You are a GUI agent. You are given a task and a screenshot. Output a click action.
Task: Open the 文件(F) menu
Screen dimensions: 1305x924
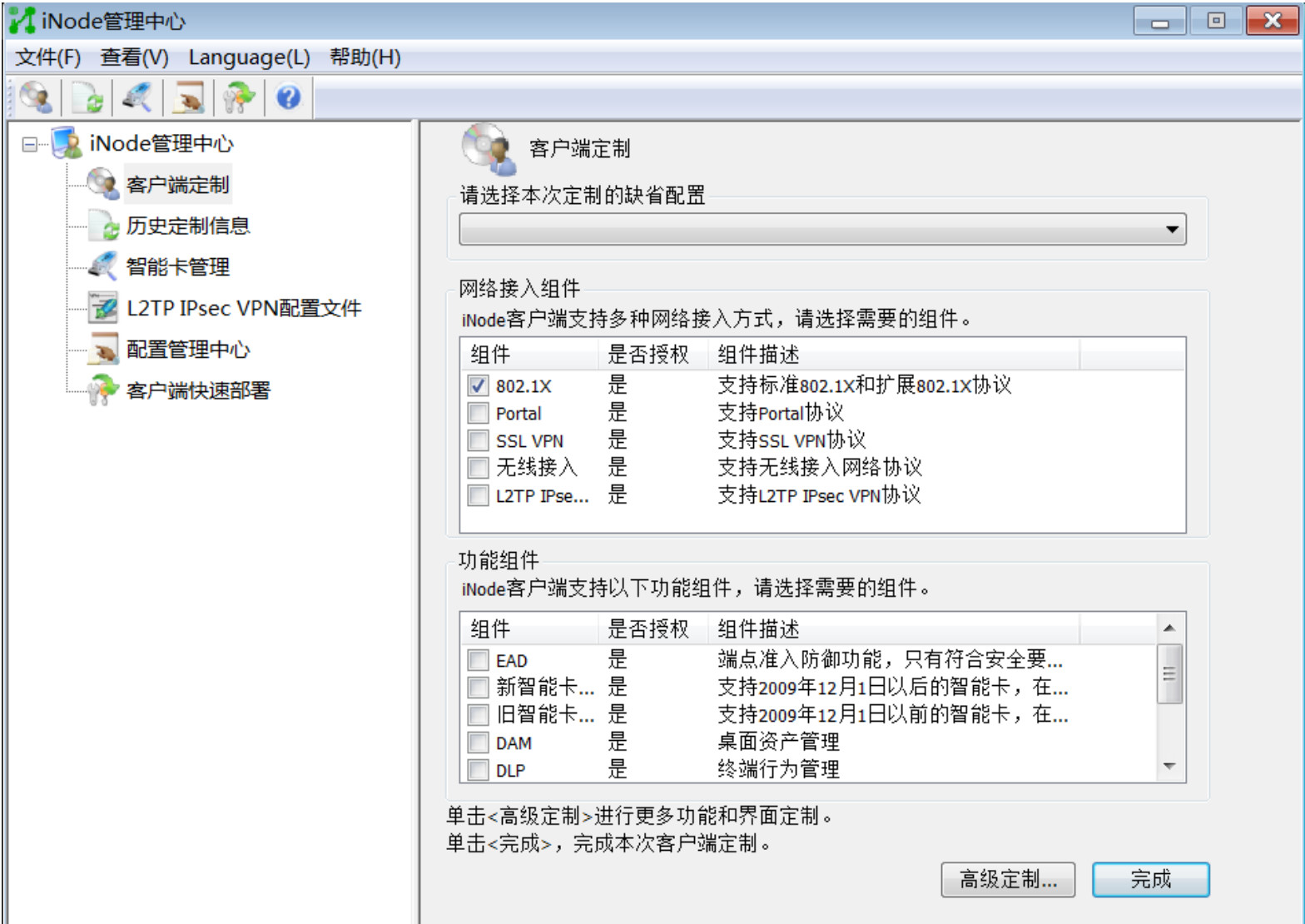point(48,57)
